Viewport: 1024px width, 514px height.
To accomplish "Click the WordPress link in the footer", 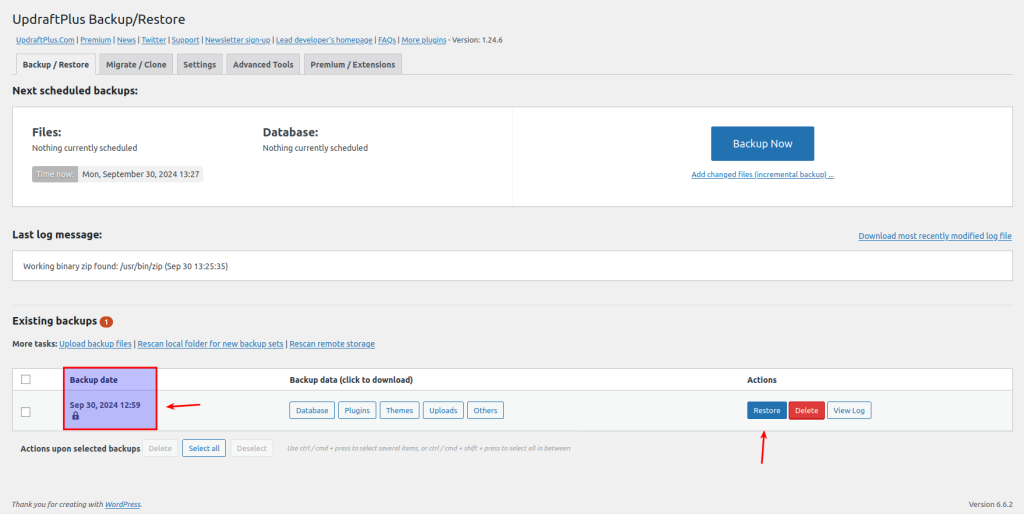I will coord(123,504).
